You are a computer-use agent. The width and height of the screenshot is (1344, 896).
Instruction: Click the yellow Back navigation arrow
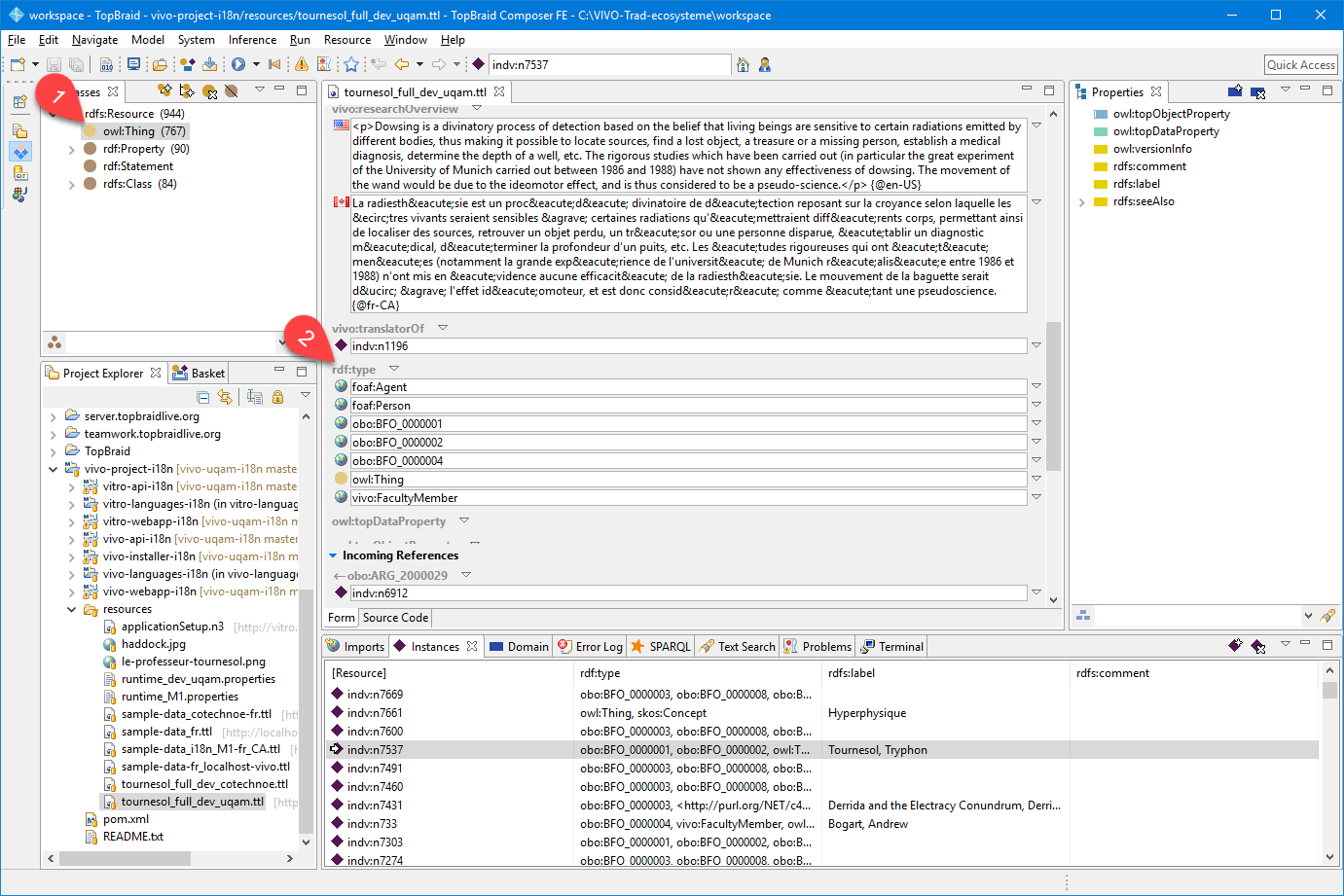coord(401,64)
